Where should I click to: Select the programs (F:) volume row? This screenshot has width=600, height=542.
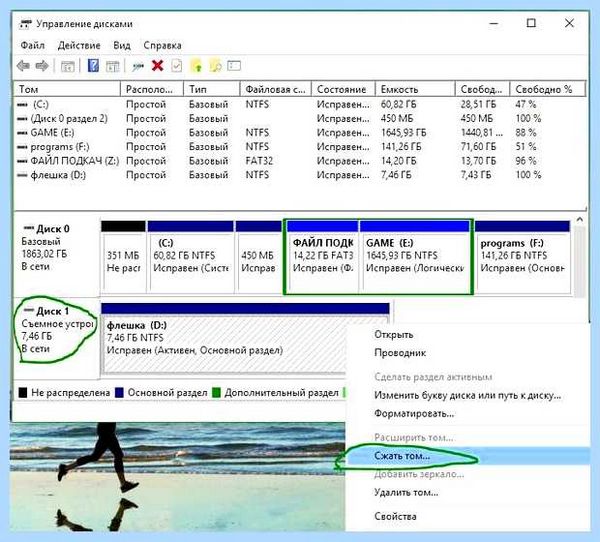tap(300, 147)
